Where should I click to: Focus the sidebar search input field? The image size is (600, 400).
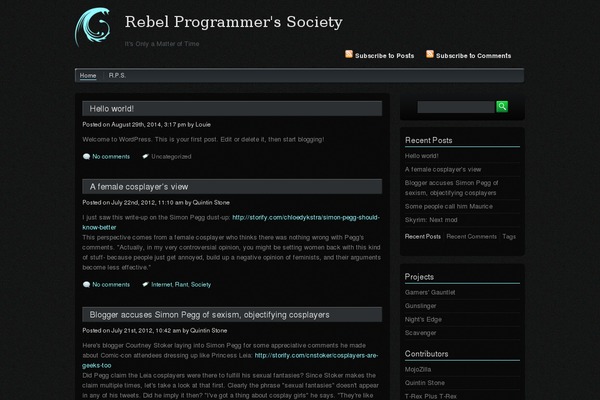[456, 107]
